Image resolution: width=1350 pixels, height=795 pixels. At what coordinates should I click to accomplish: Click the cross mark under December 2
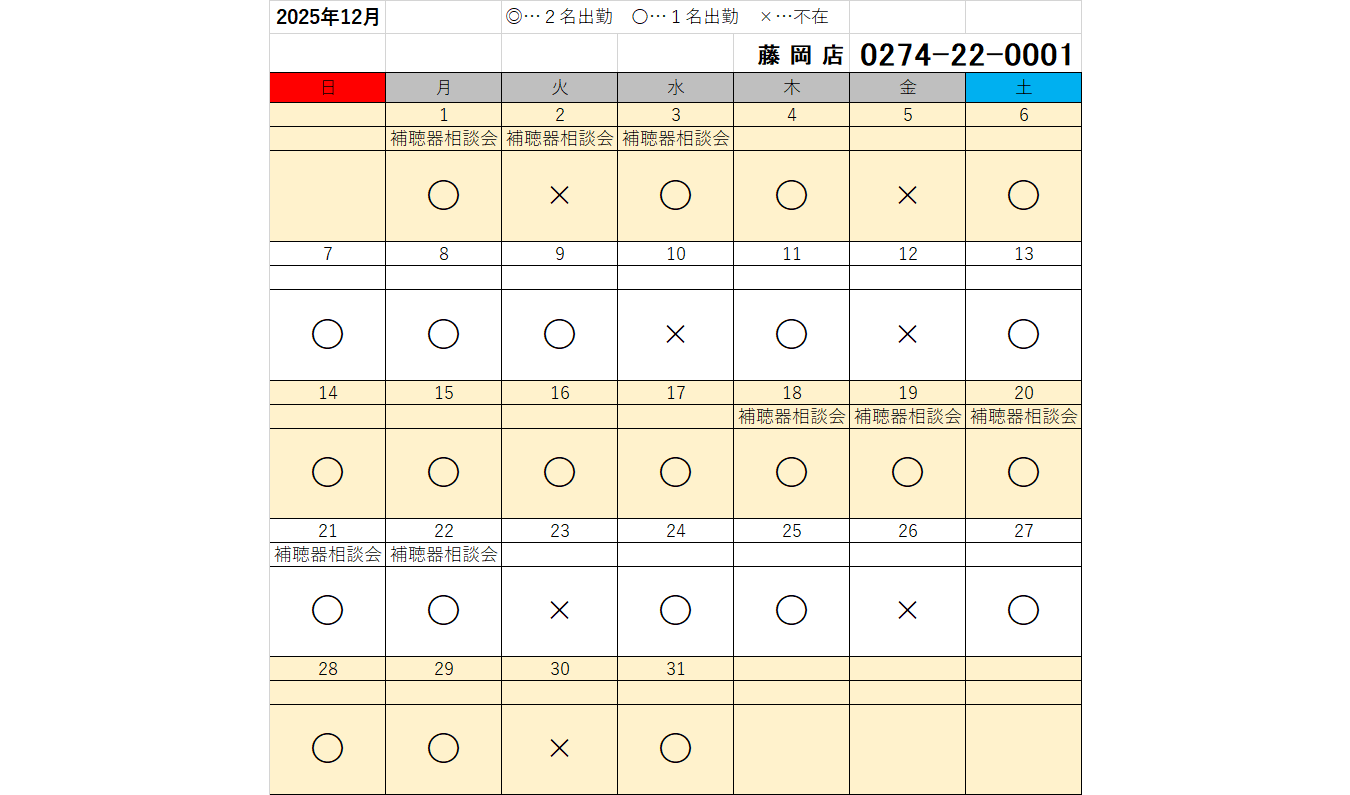coord(559,195)
